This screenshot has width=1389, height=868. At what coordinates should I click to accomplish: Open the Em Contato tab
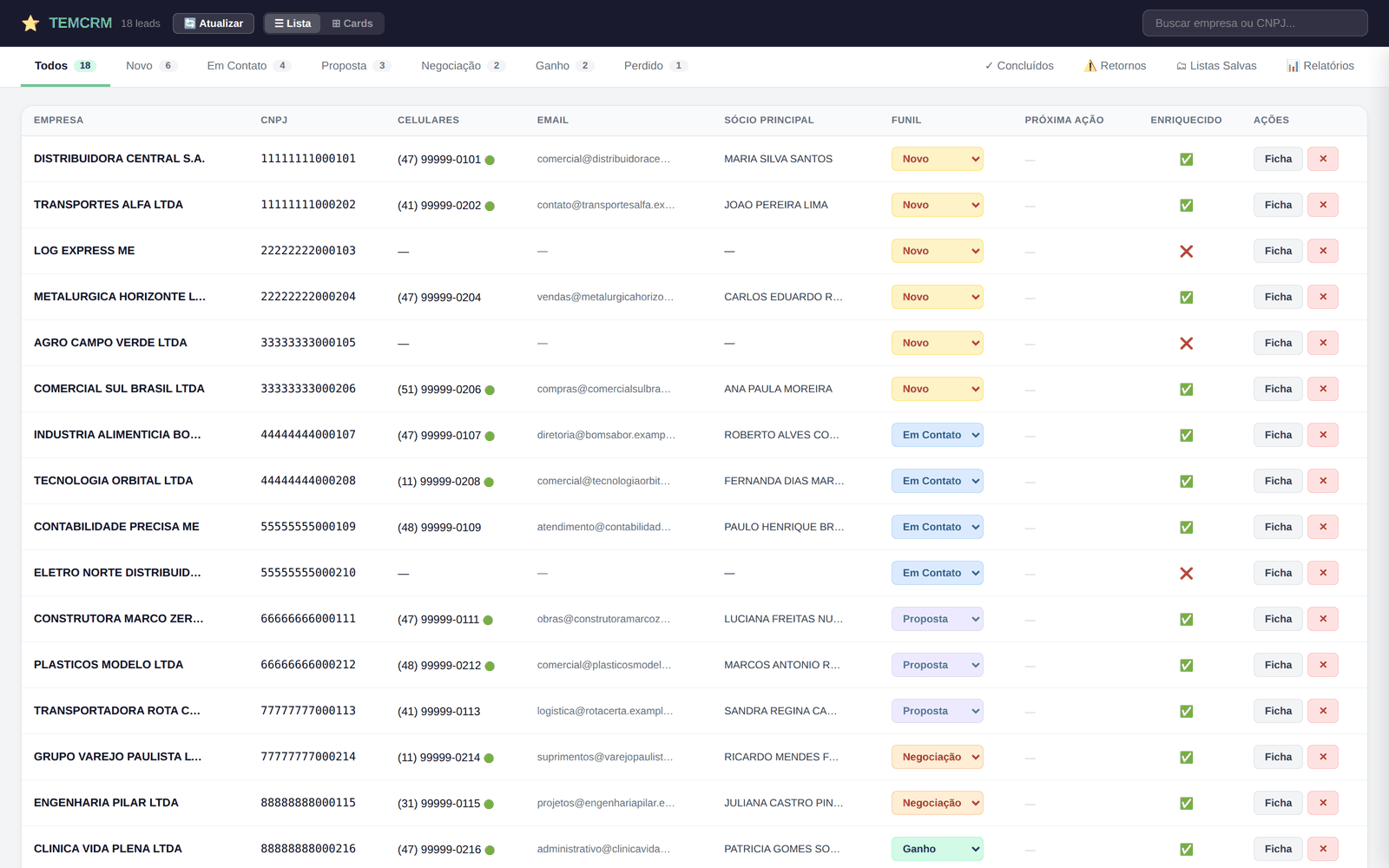tap(248, 66)
